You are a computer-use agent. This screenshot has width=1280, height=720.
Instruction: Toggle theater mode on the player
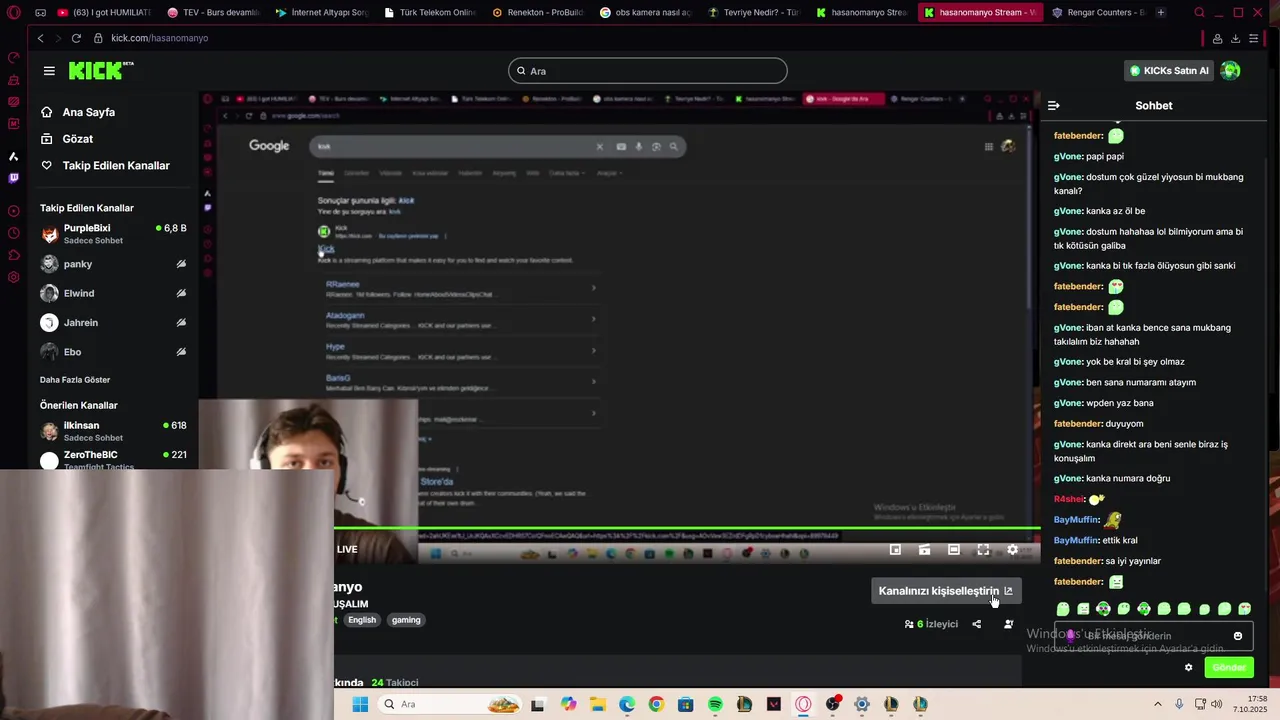pyautogui.click(x=954, y=550)
